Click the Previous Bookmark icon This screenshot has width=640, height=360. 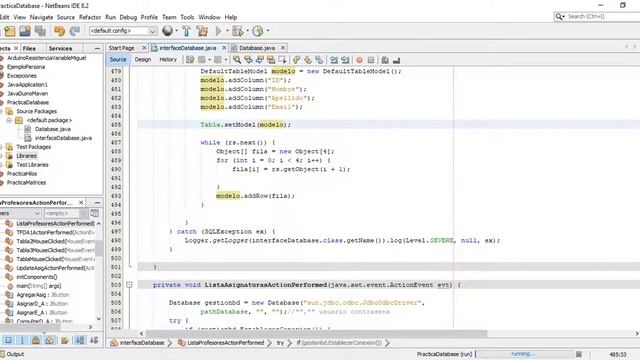point(297,60)
